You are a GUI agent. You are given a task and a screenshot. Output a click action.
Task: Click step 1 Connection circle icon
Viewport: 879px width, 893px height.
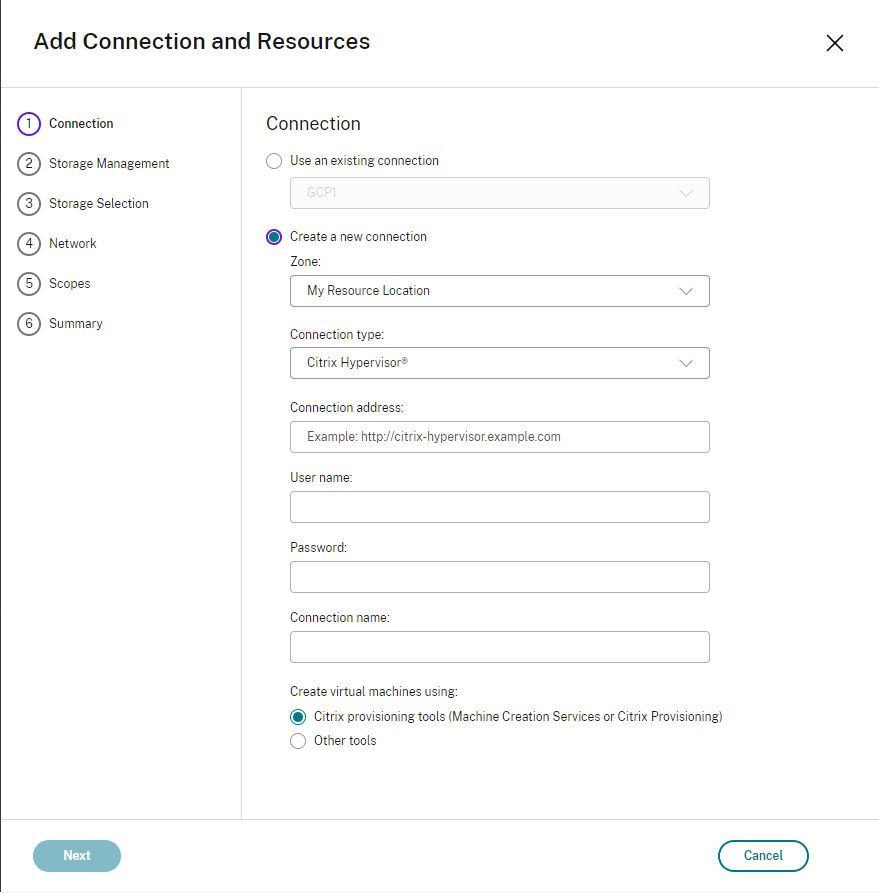click(x=29, y=124)
